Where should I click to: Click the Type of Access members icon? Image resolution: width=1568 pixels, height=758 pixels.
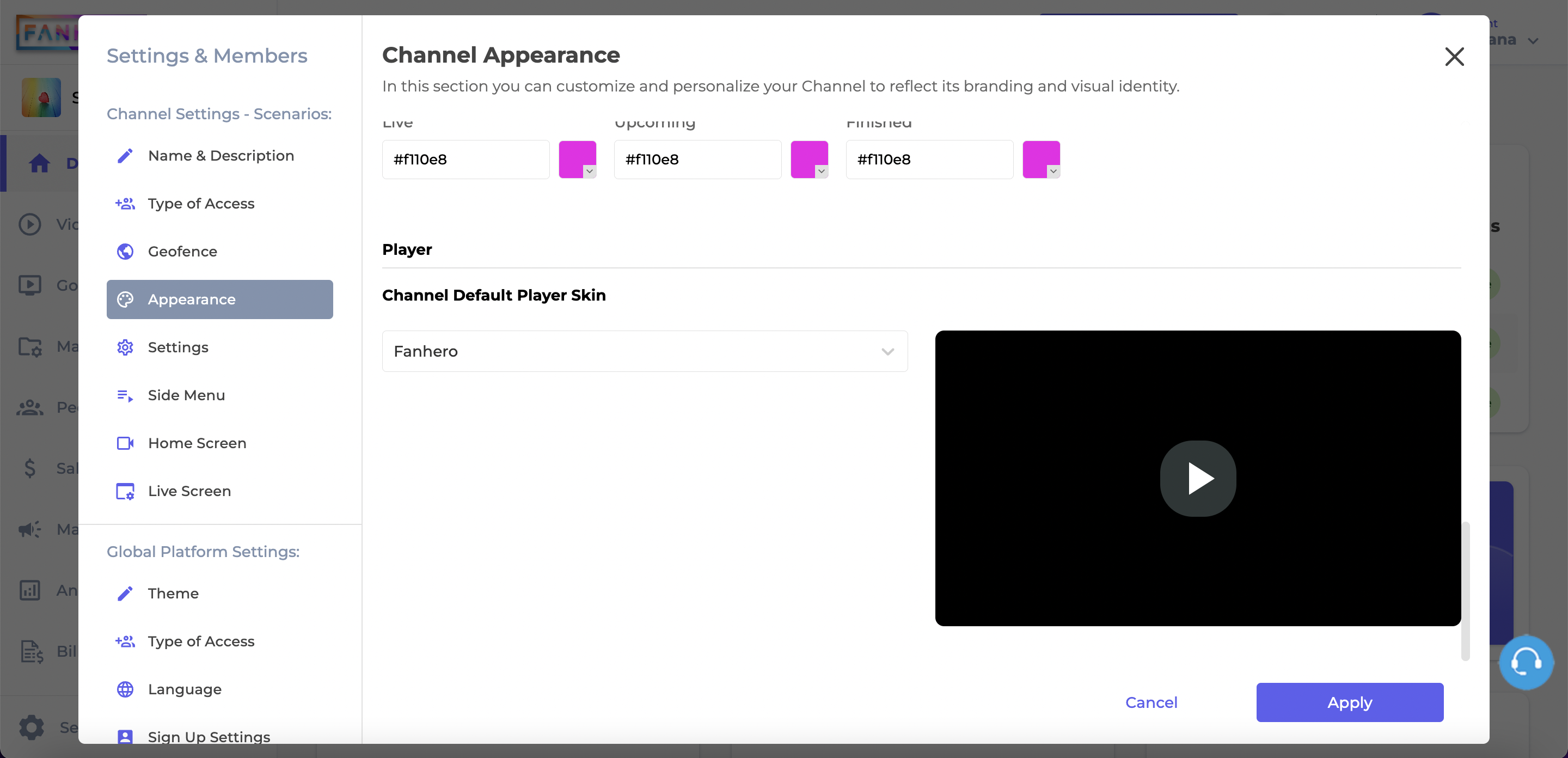(125, 203)
